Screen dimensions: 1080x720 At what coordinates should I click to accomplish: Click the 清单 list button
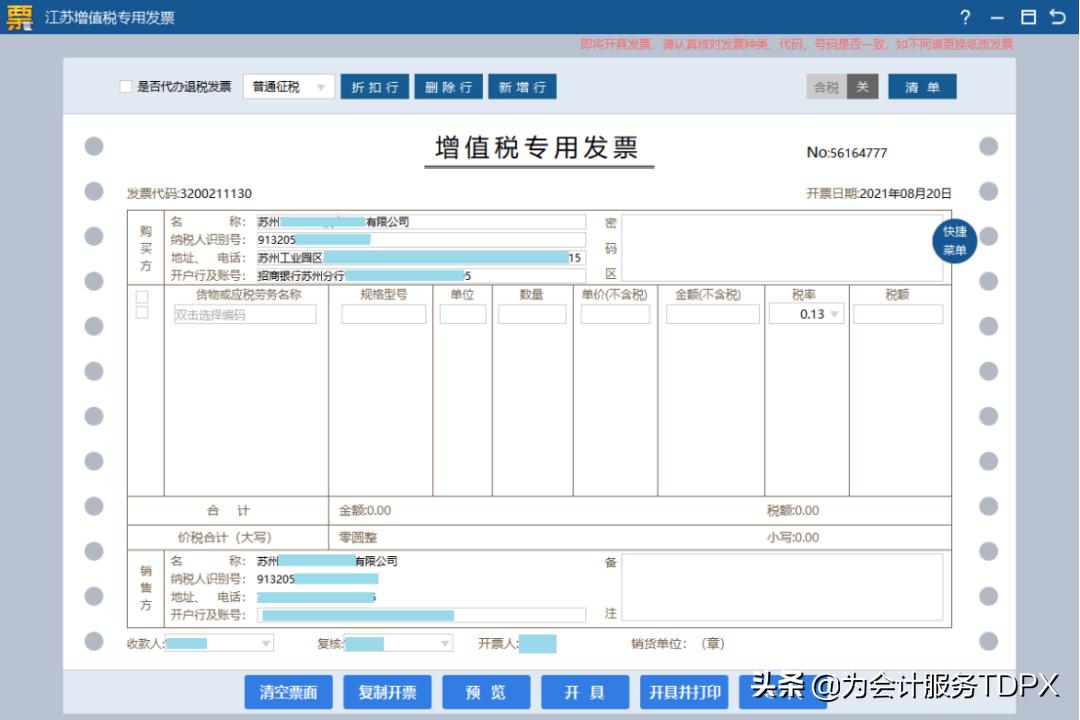point(921,88)
